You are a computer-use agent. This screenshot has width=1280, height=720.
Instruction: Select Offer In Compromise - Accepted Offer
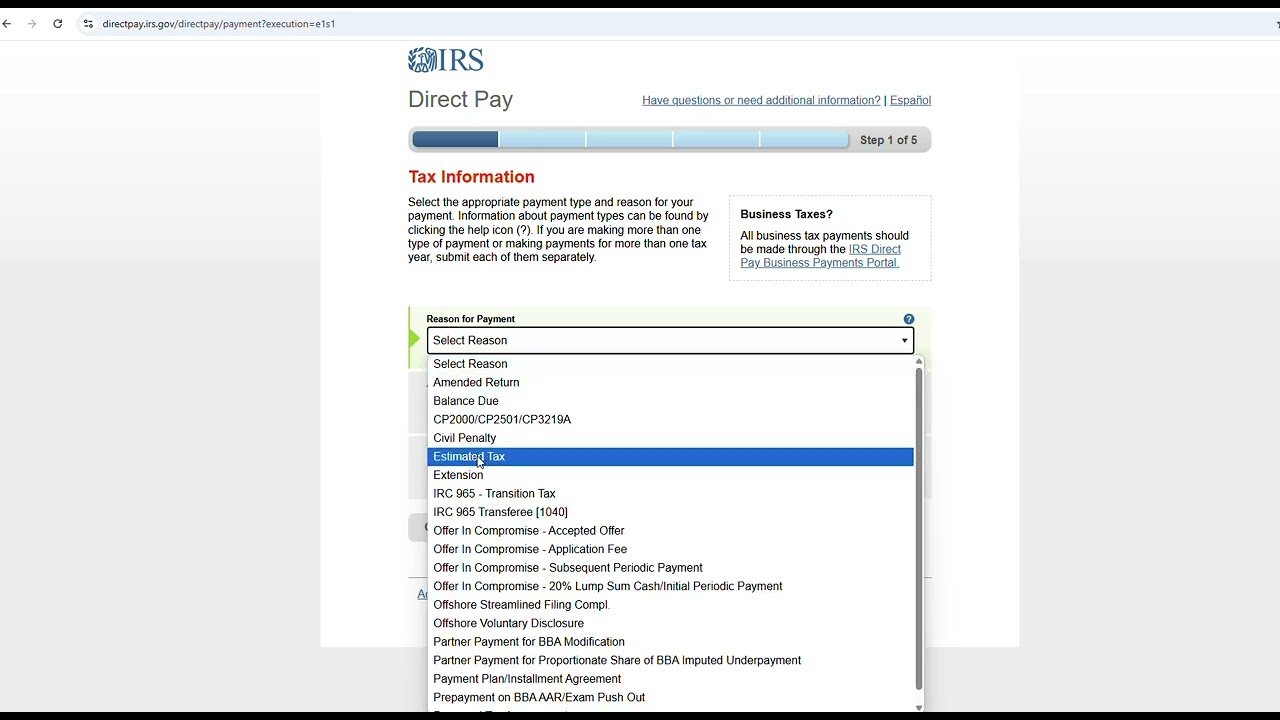pos(670,531)
